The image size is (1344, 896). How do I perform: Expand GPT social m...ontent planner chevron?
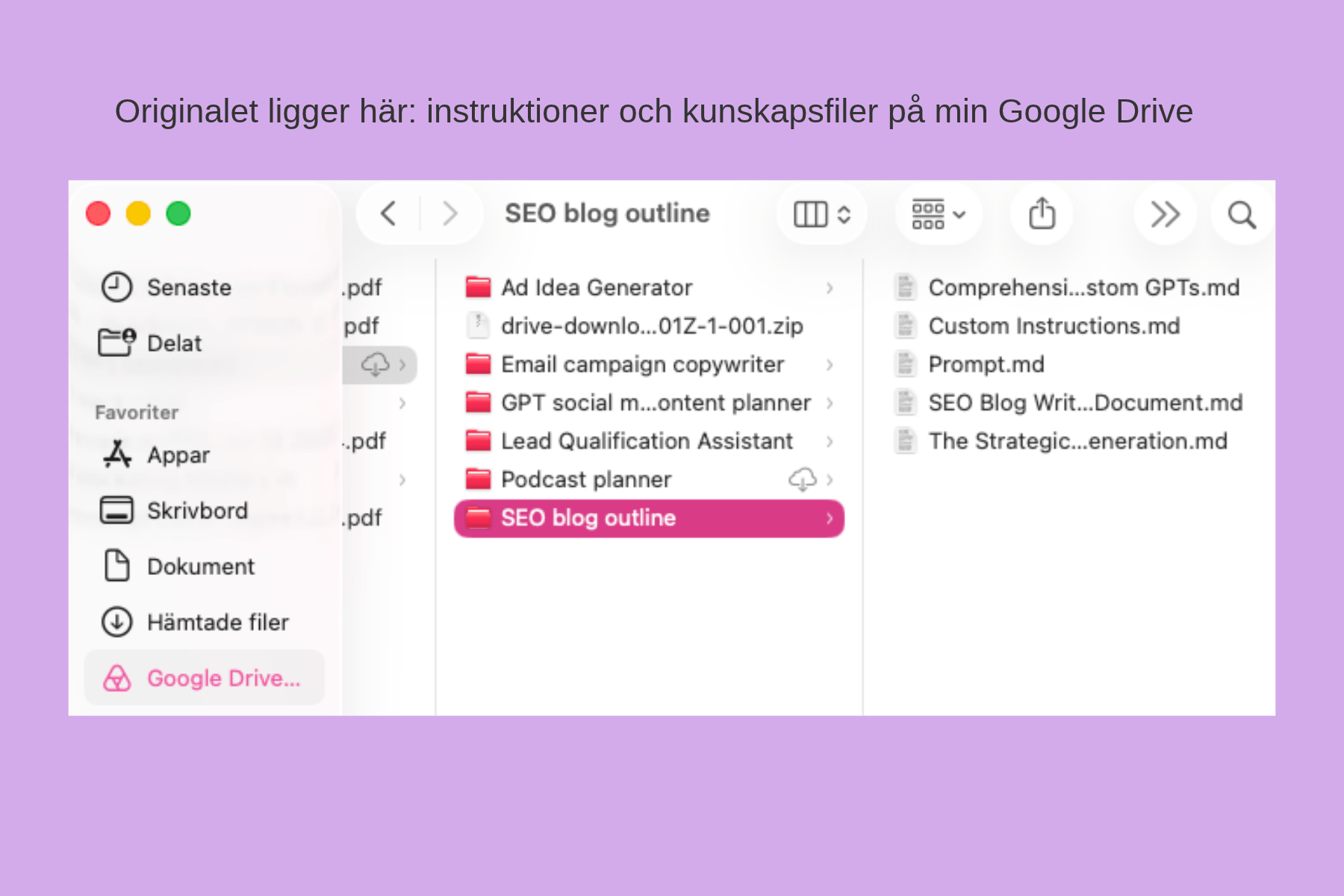[830, 402]
